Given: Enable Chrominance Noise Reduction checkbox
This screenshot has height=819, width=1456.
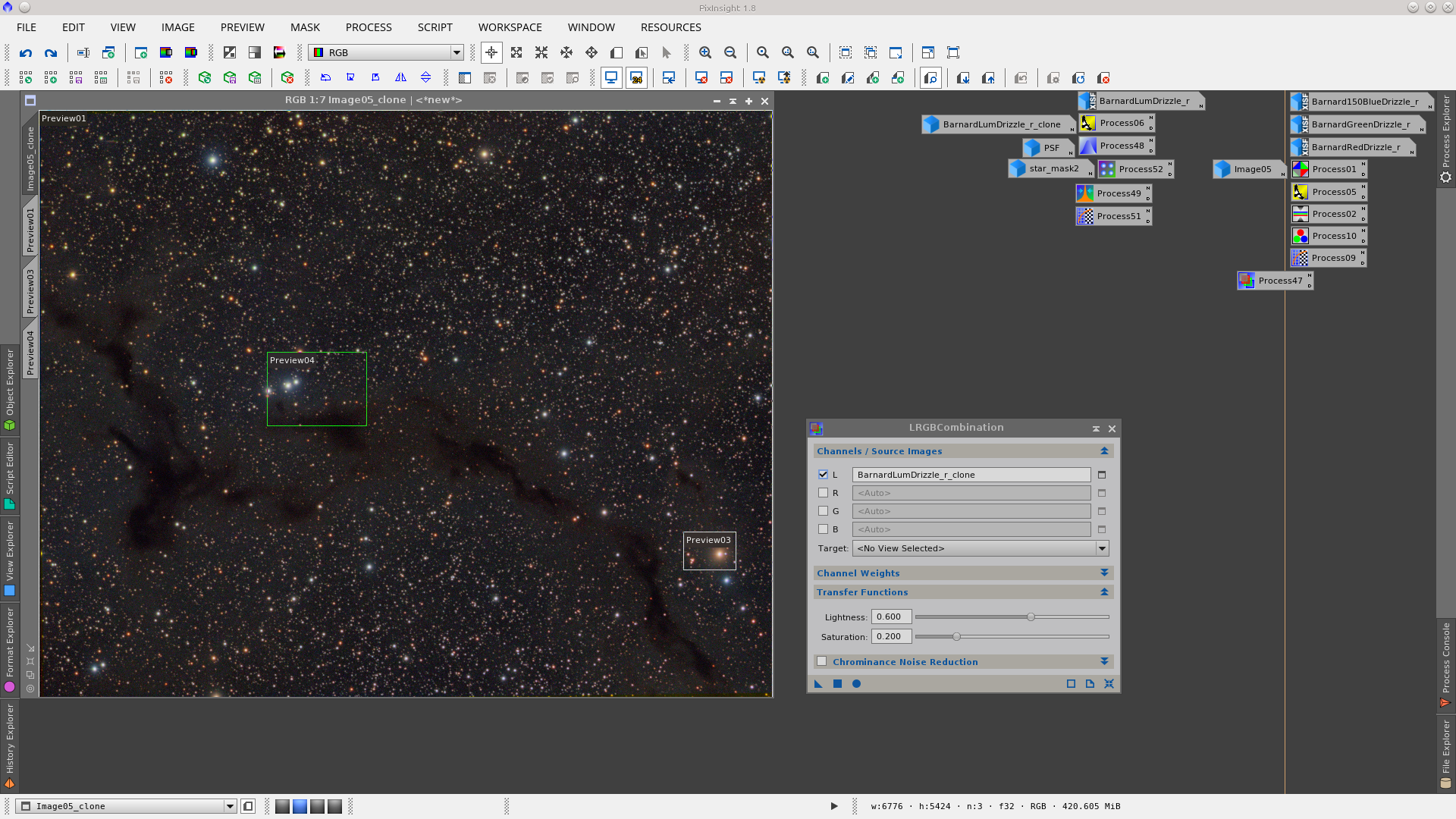Looking at the screenshot, I should pos(822,662).
